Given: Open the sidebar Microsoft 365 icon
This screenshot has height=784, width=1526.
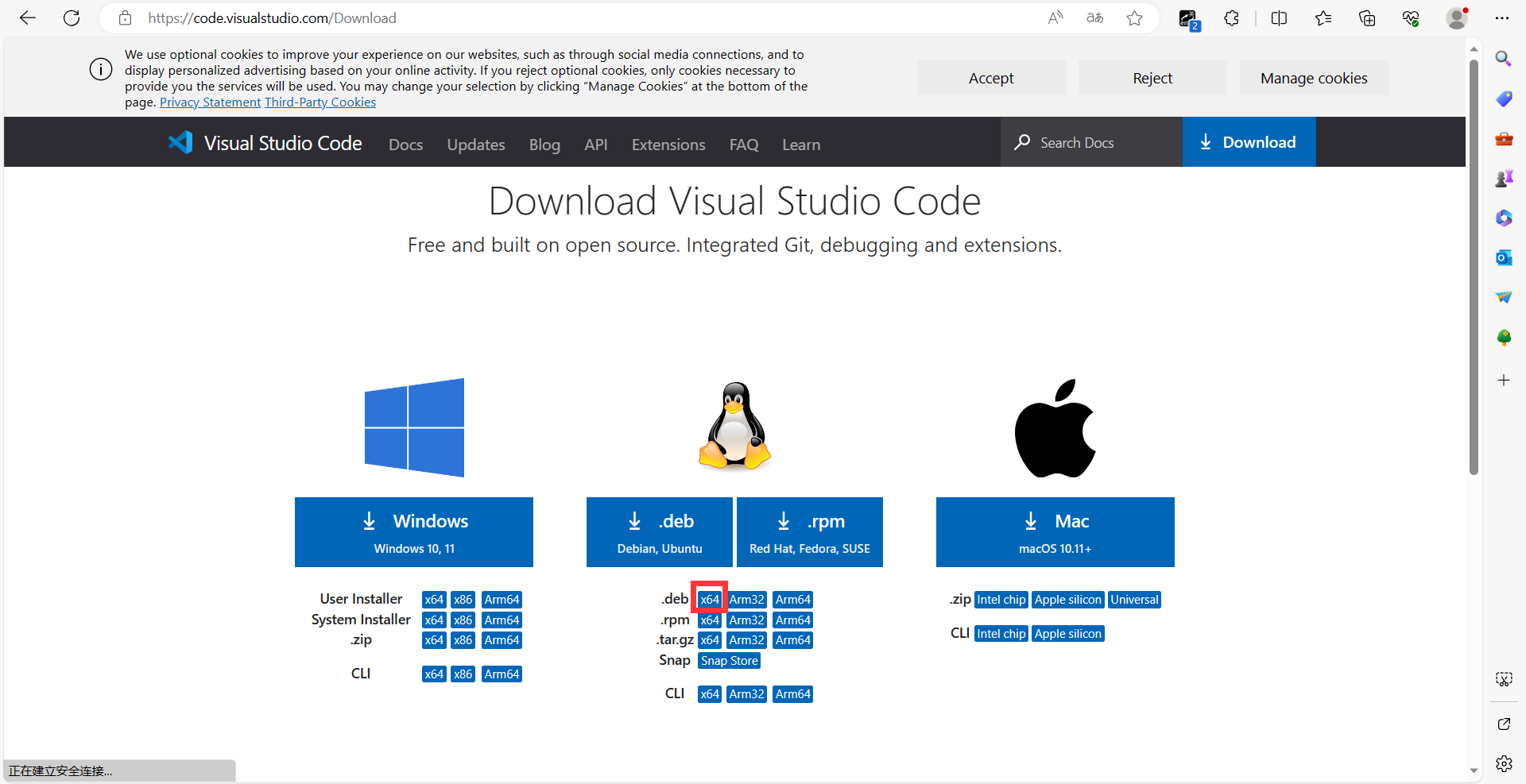Looking at the screenshot, I should pyautogui.click(x=1504, y=218).
